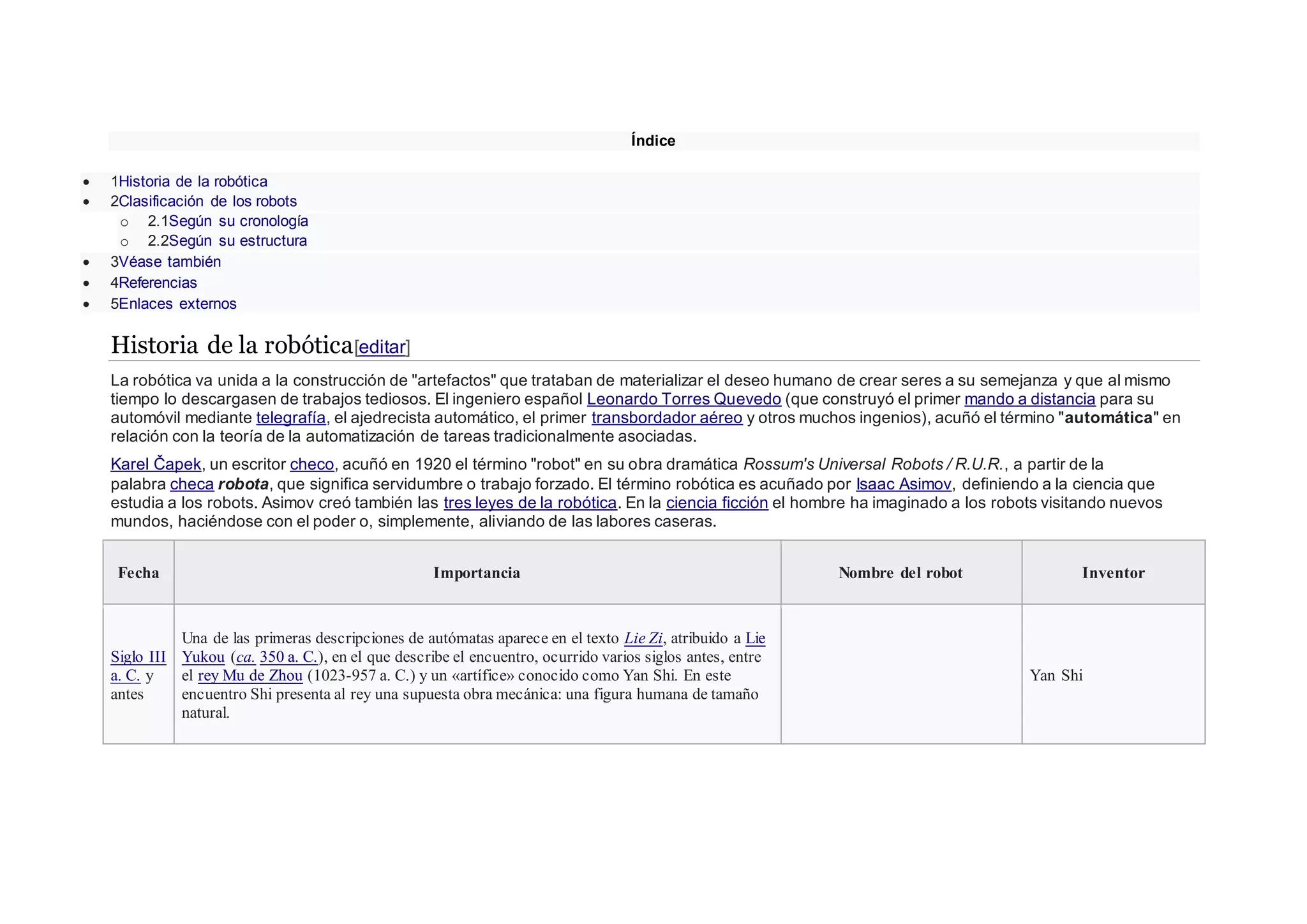1307x924 pixels.
Task: Follow the 'mando a distancia' link
Action: 1029,399
